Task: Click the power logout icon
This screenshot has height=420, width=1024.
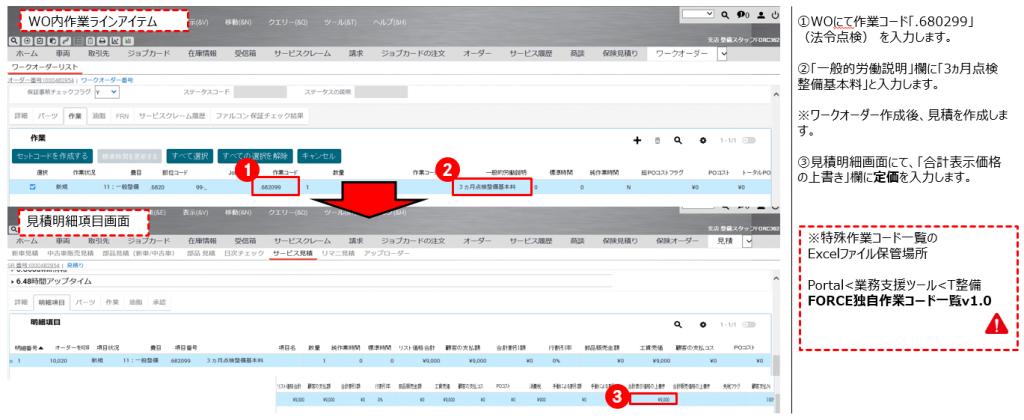Action: pos(775,15)
